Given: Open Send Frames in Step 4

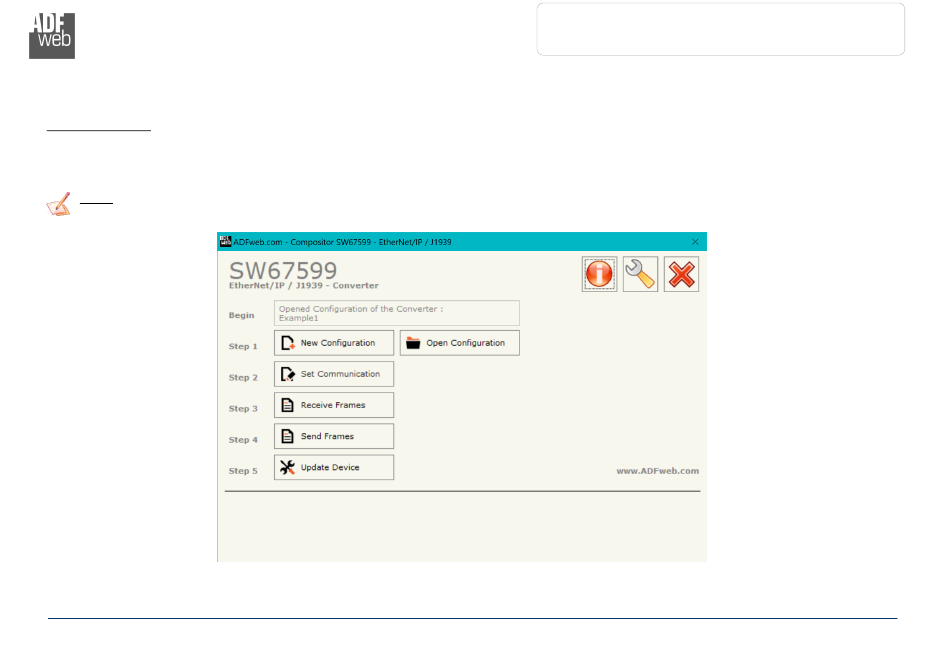Looking at the screenshot, I should point(334,436).
